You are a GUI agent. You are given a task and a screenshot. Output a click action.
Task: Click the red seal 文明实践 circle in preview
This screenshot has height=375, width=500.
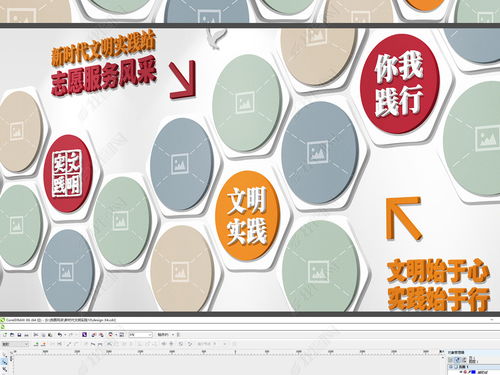click(x=68, y=173)
